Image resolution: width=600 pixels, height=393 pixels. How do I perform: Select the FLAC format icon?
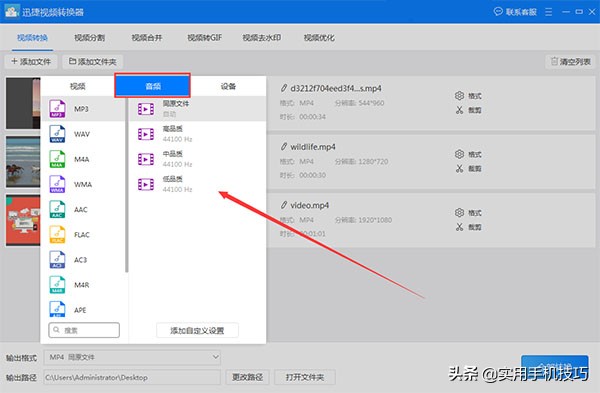click(x=57, y=235)
